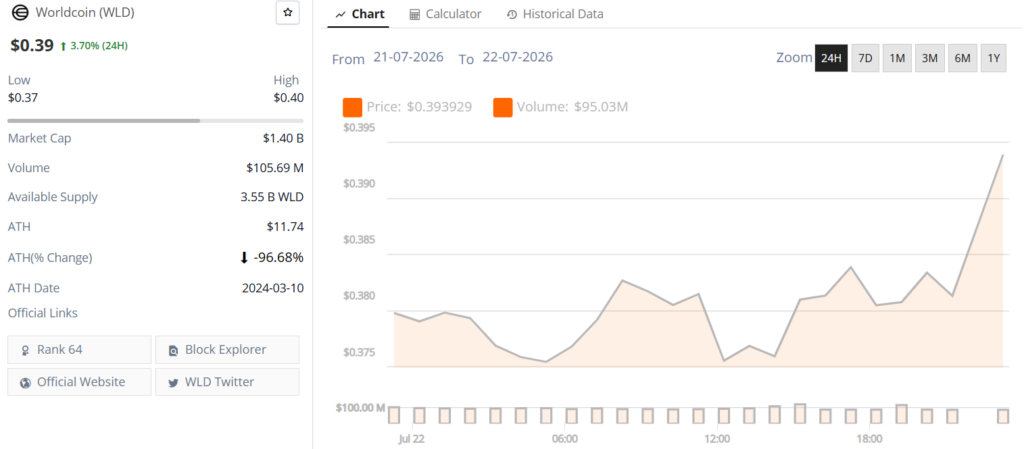
Task: Click the Low value $0.37
Action: (23, 98)
